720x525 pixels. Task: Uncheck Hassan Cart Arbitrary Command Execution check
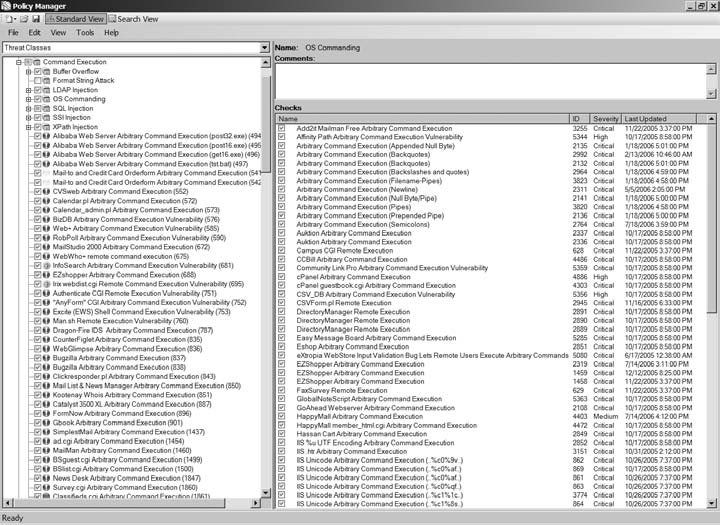281,434
